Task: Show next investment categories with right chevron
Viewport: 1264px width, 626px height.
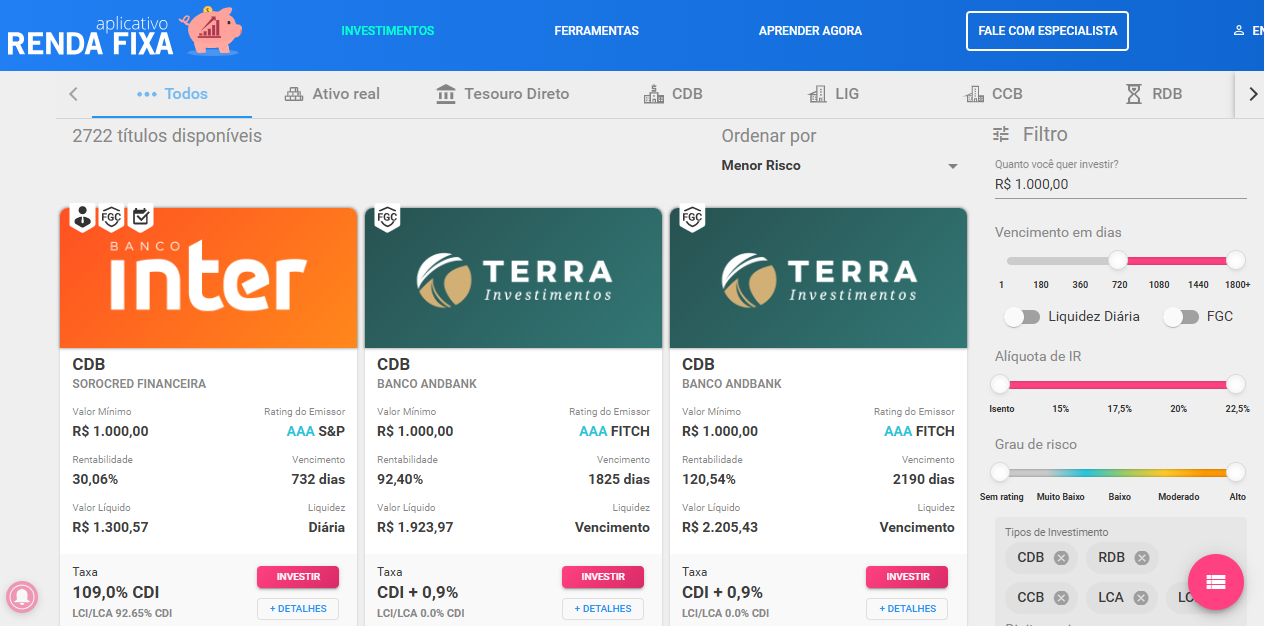Action: click(x=1253, y=94)
